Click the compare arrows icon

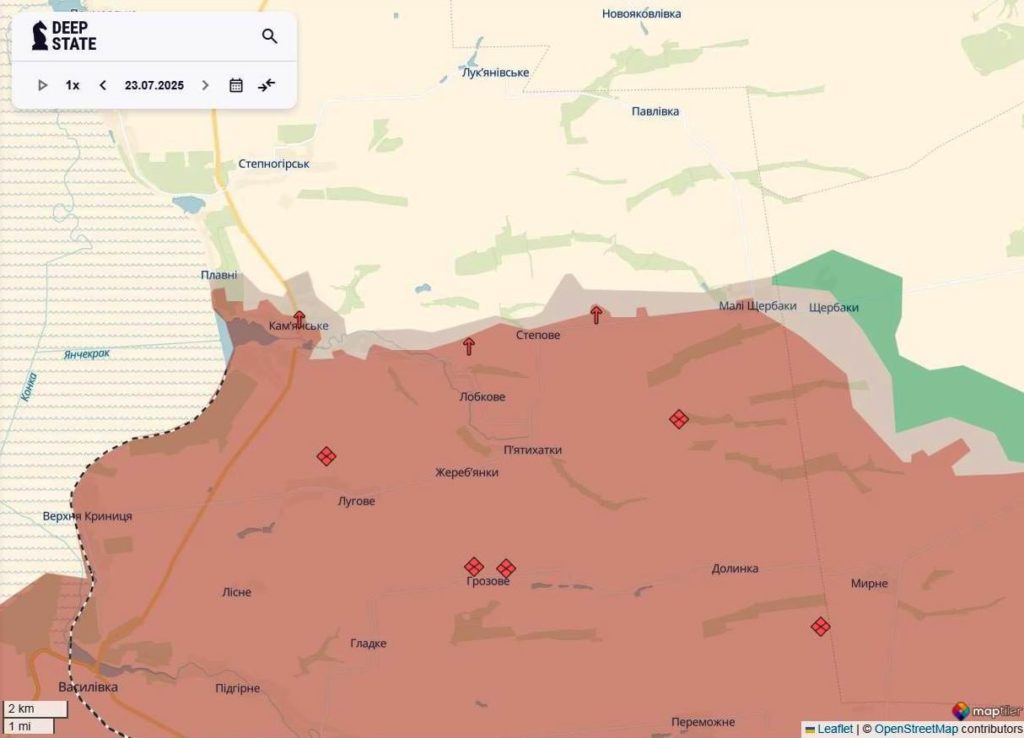click(266, 86)
